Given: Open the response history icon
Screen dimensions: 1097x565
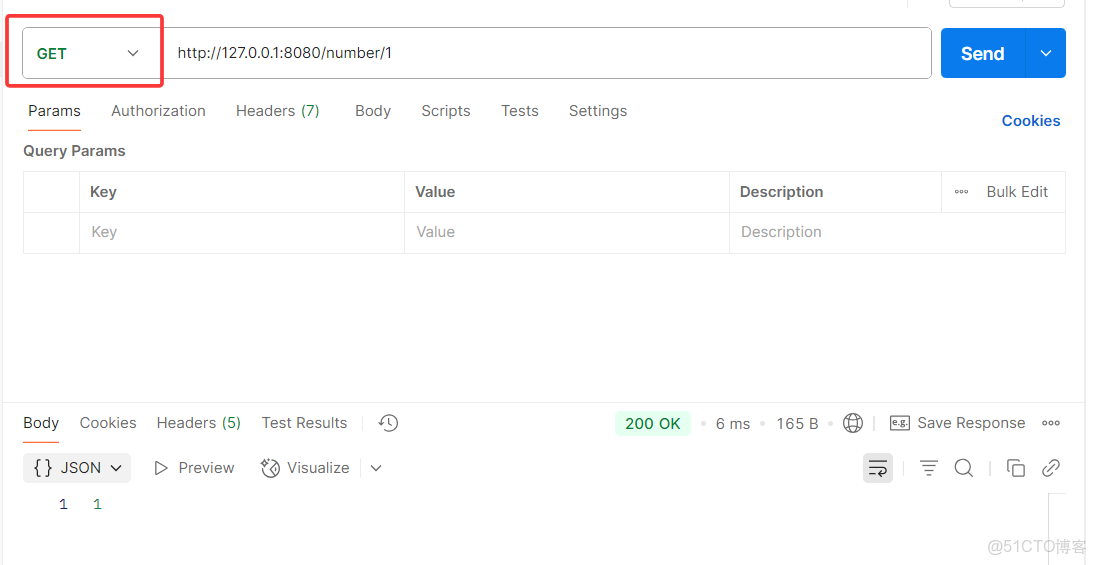Looking at the screenshot, I should click(389, 423).
